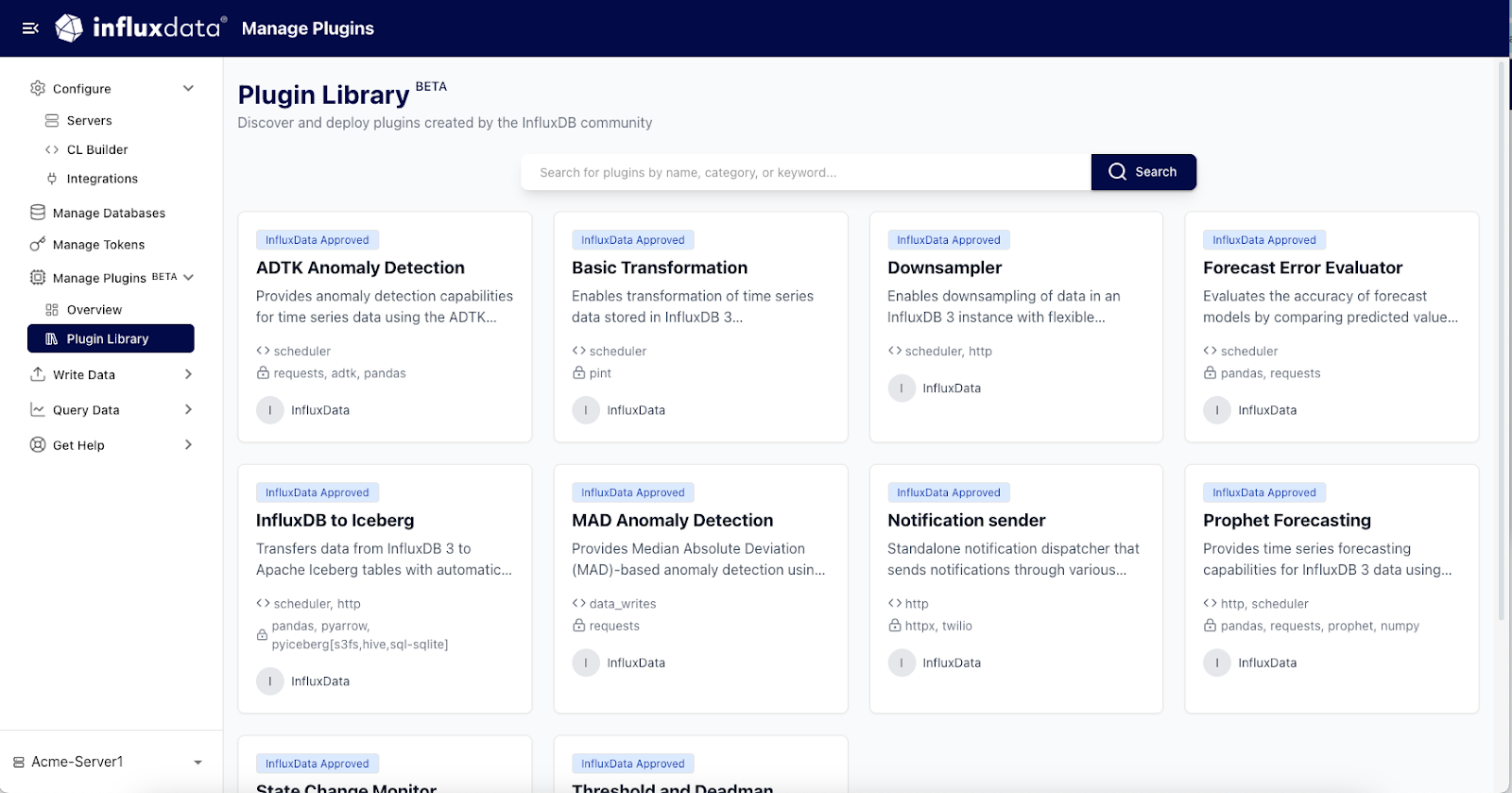Click the CL Builder code icon
1512x793 pixels.
pyautogui.click(x=52, y=149)
